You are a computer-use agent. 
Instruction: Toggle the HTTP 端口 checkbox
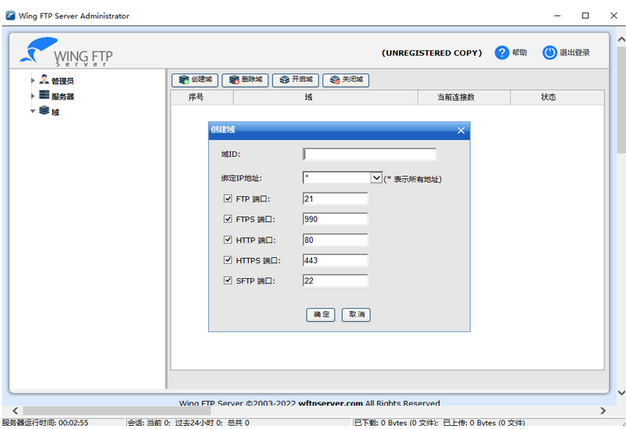click(228, 239)
